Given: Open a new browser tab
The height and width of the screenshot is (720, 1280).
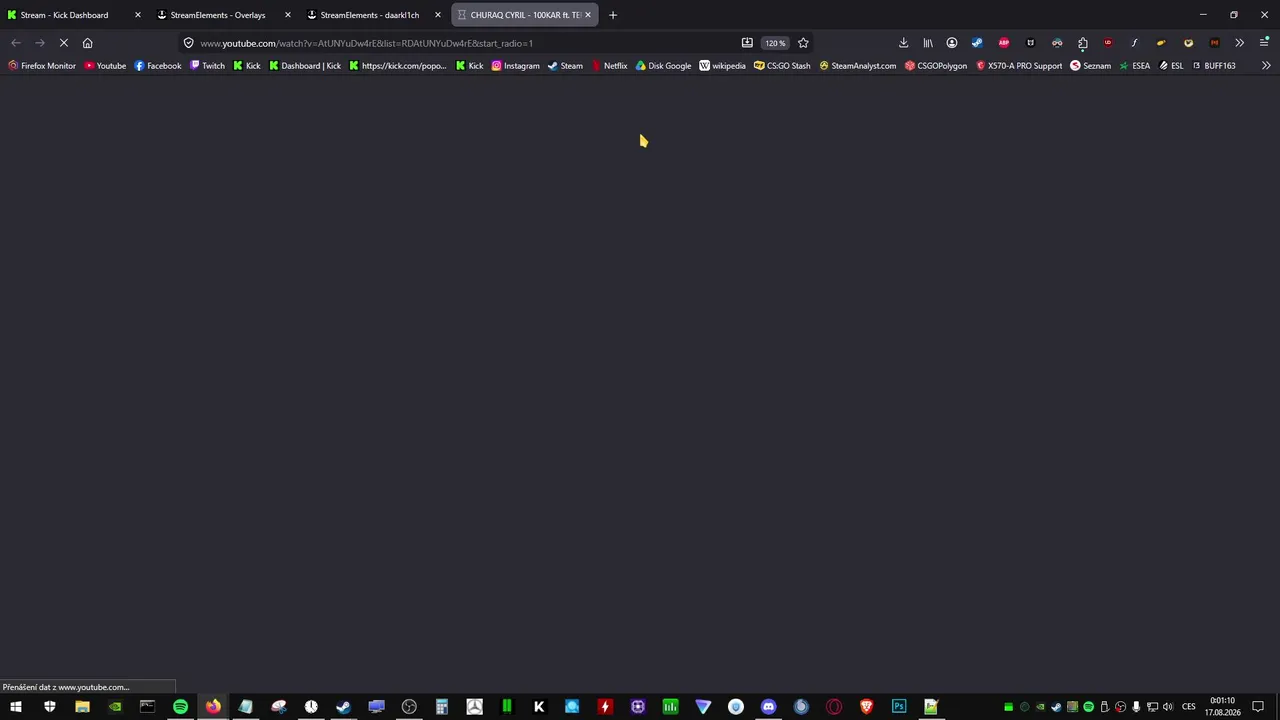Looking at the screenshot, I should coord(613,15).
